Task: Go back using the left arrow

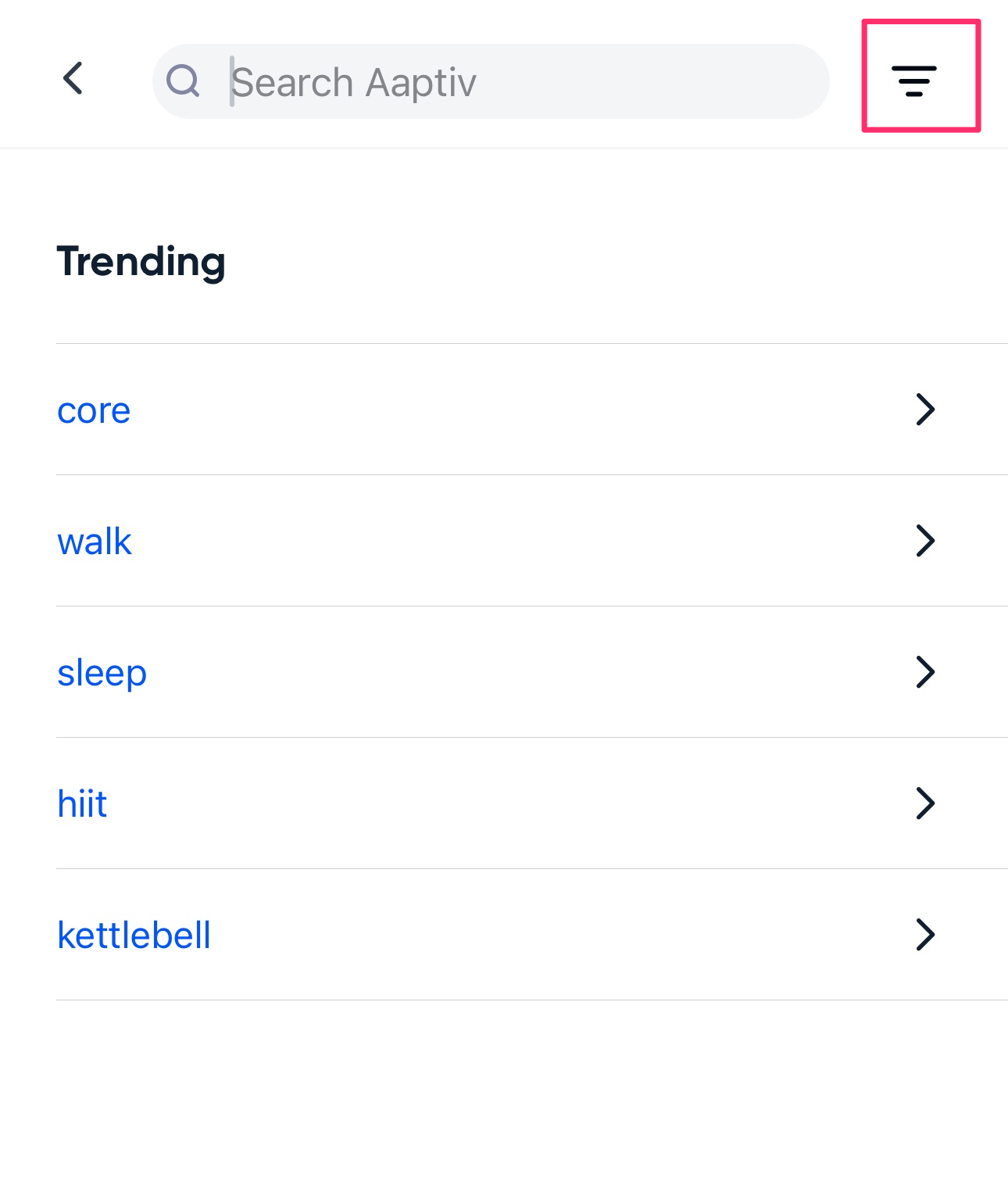Action: pos(73,78)
